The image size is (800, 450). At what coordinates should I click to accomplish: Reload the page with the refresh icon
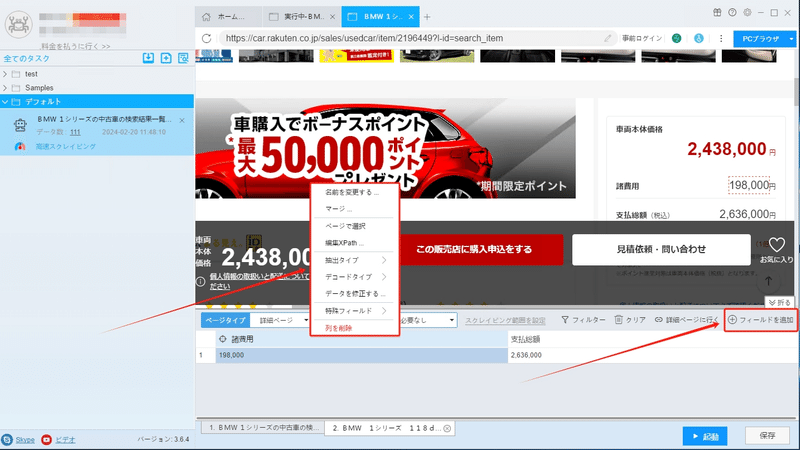[206, 38]
